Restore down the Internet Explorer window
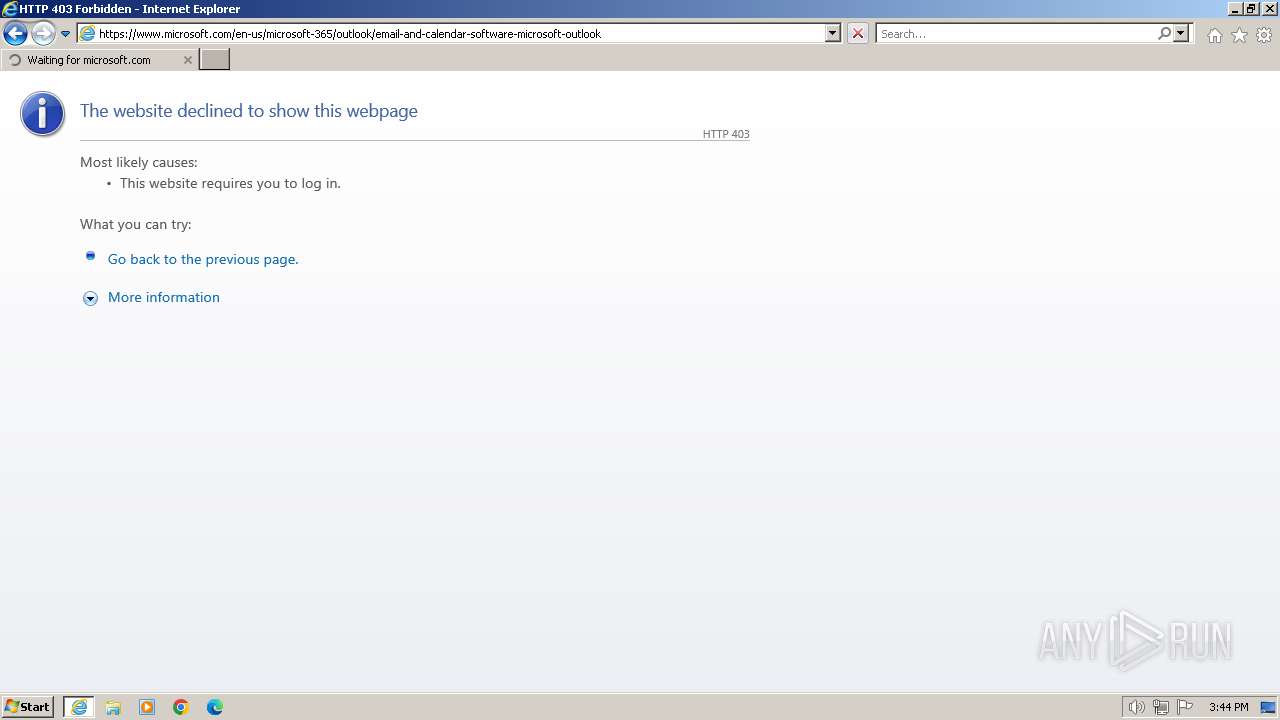Viewport: 1280px width, 720px height. click(1250, 9)
